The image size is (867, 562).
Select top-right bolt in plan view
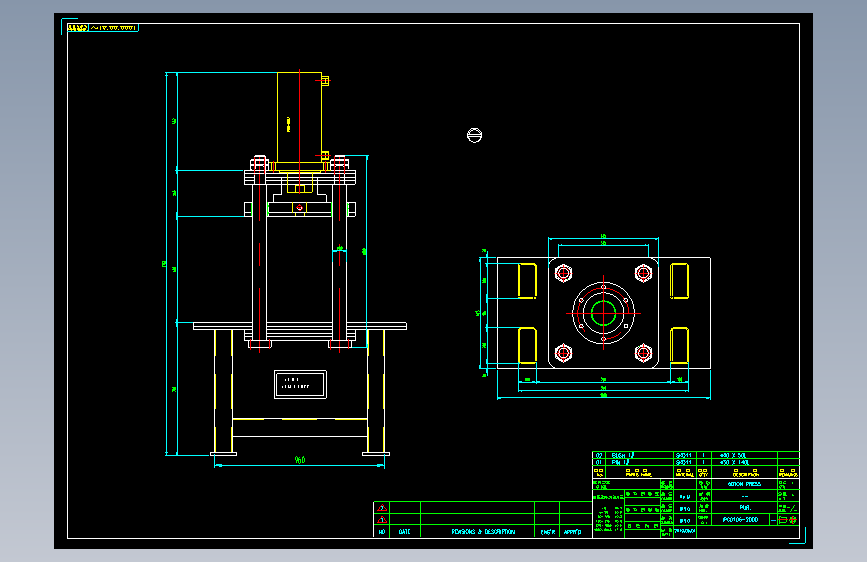(643, 273)
